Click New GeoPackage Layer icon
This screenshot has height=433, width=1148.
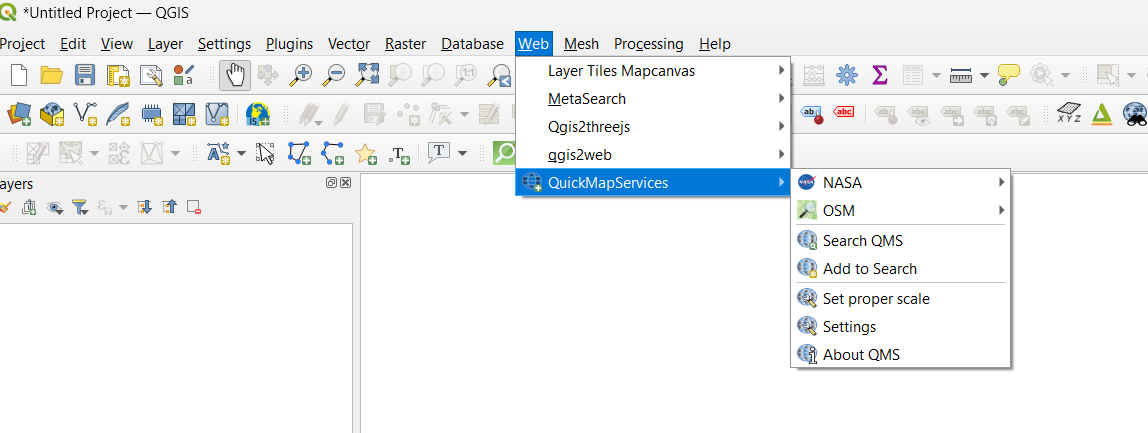pyautogui.click(x=52, y=113)
